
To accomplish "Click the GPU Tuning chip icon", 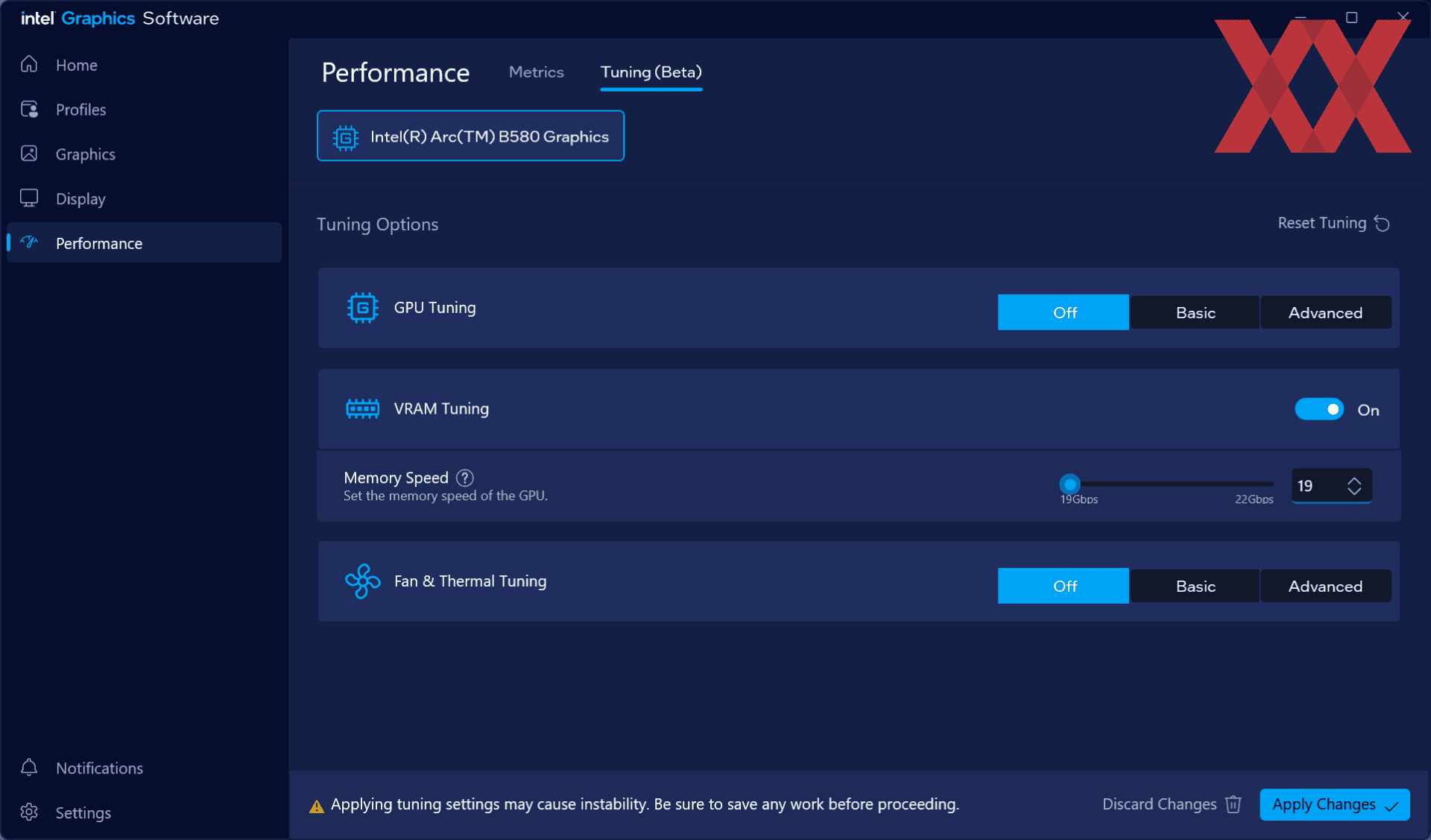I will click(363, 308).
